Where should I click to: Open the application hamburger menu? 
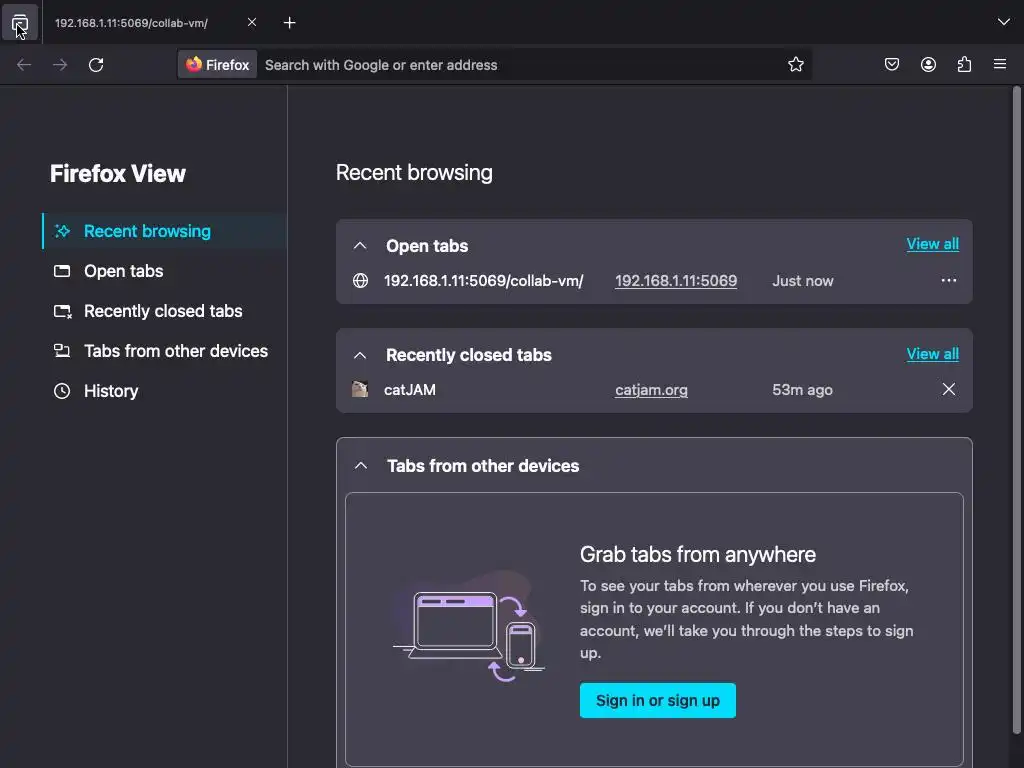click(1000, 64)
